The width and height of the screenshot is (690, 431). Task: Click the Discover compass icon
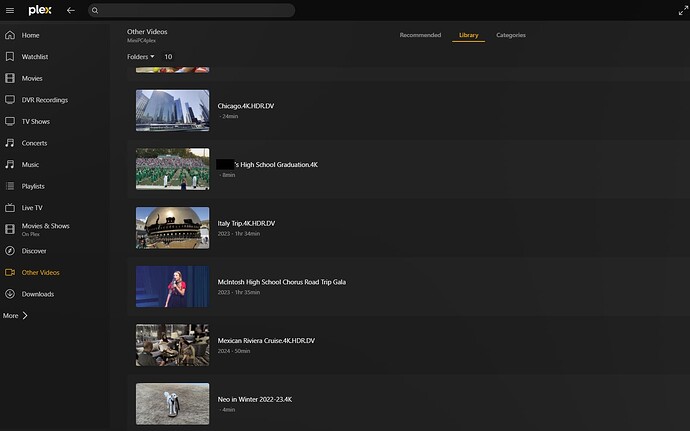[x=10, y=250]
